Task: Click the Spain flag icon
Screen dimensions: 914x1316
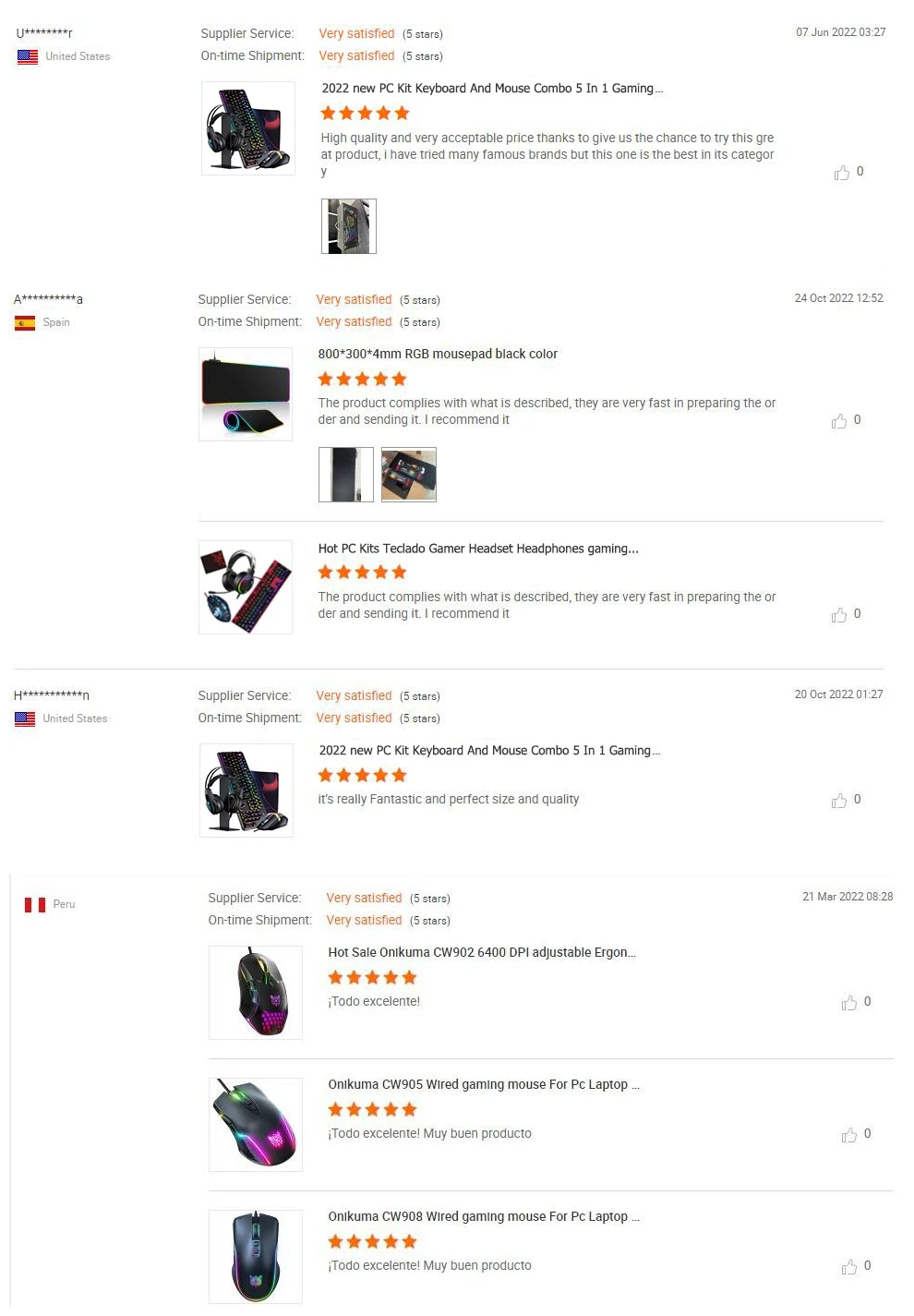Action: 25,322
